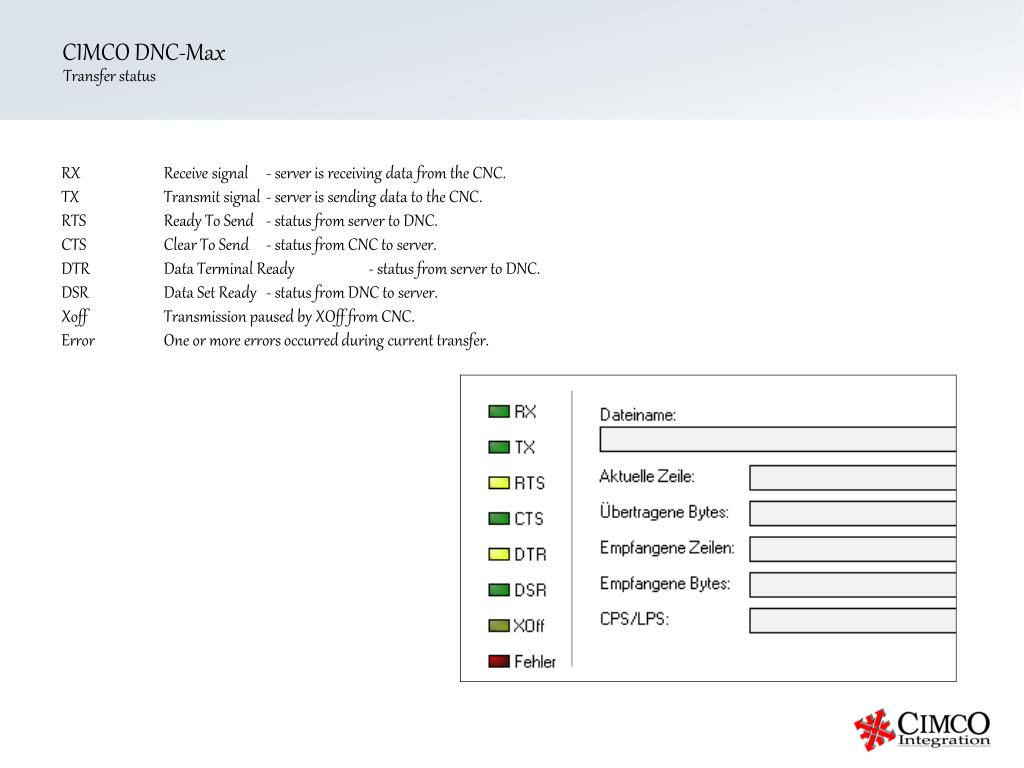Click 'Clear To Send' description text
Image resolution: width=1024 pixels, height=768 pixels.
click(x=206, y=245)
